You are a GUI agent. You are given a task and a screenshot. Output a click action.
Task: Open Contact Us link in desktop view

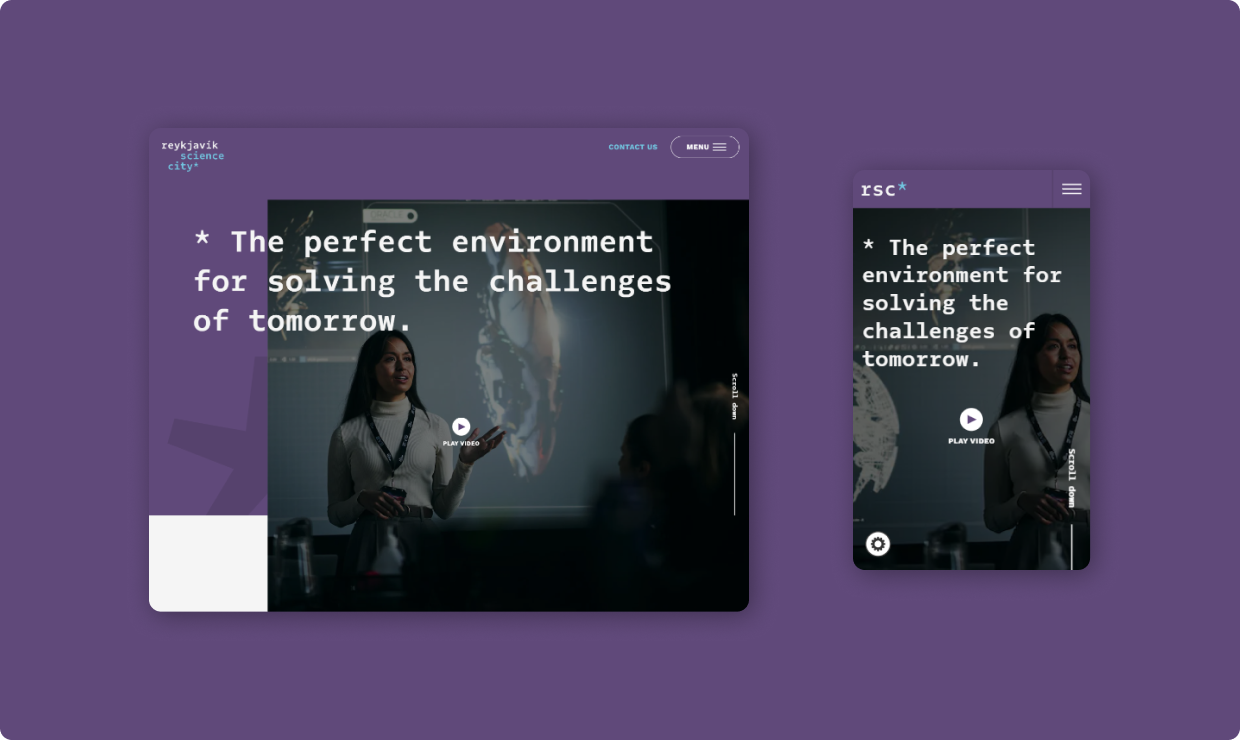(633, 147)
